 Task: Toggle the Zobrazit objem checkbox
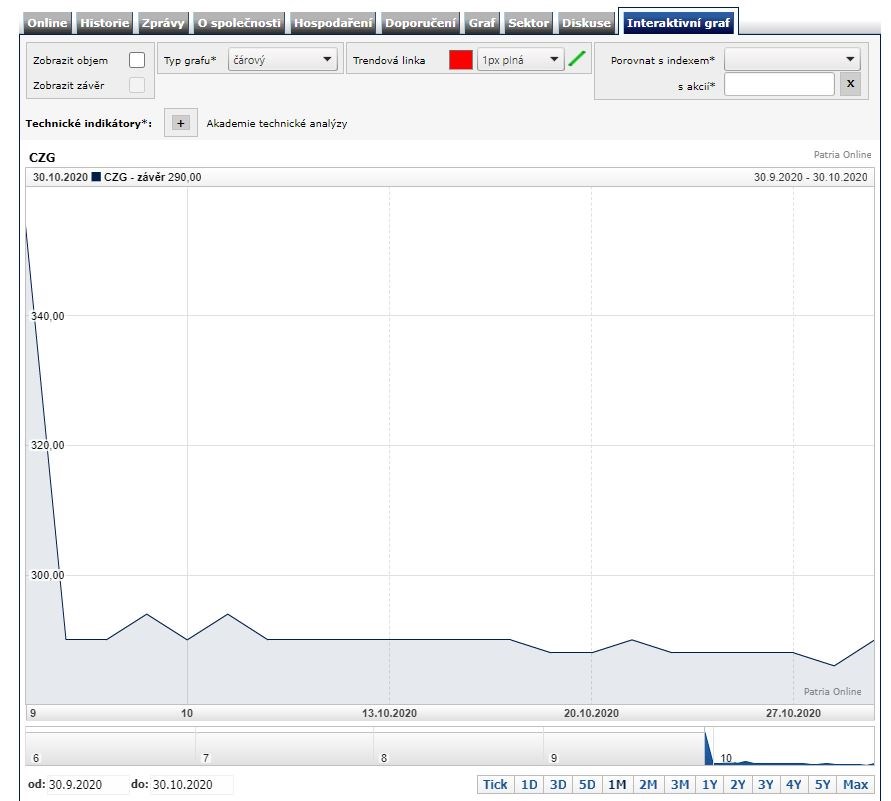click(x=137, y=60)
